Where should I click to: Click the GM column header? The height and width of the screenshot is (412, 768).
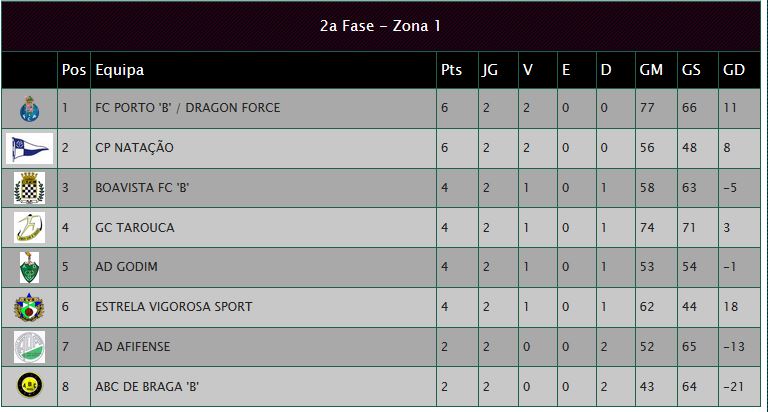(651, 70)
